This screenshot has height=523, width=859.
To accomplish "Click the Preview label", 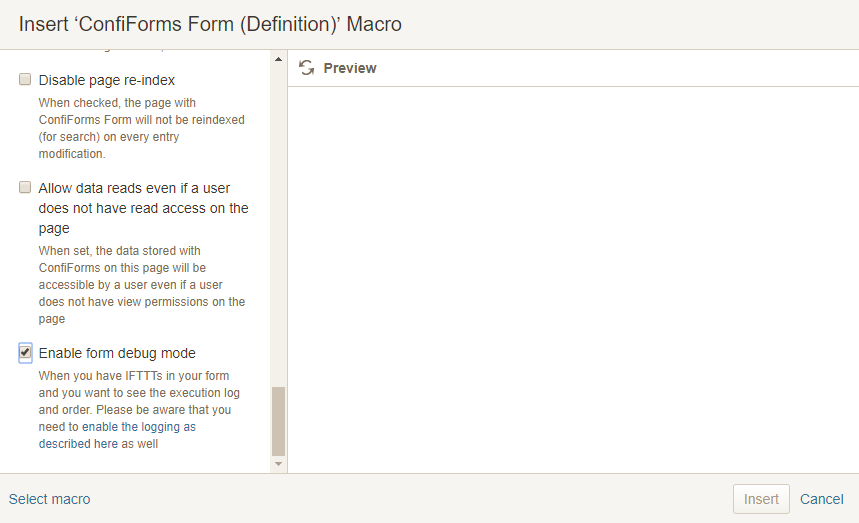I will tap(350, 68).
